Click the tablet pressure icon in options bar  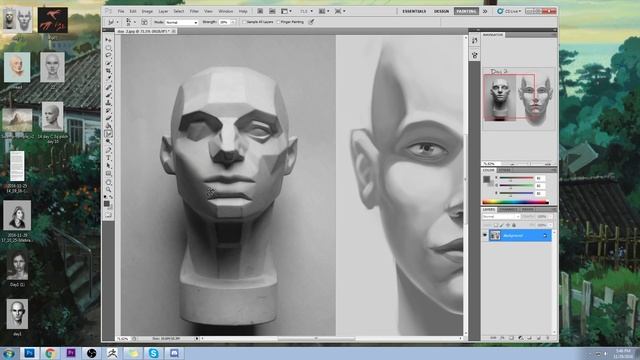(x=311, y=22)
